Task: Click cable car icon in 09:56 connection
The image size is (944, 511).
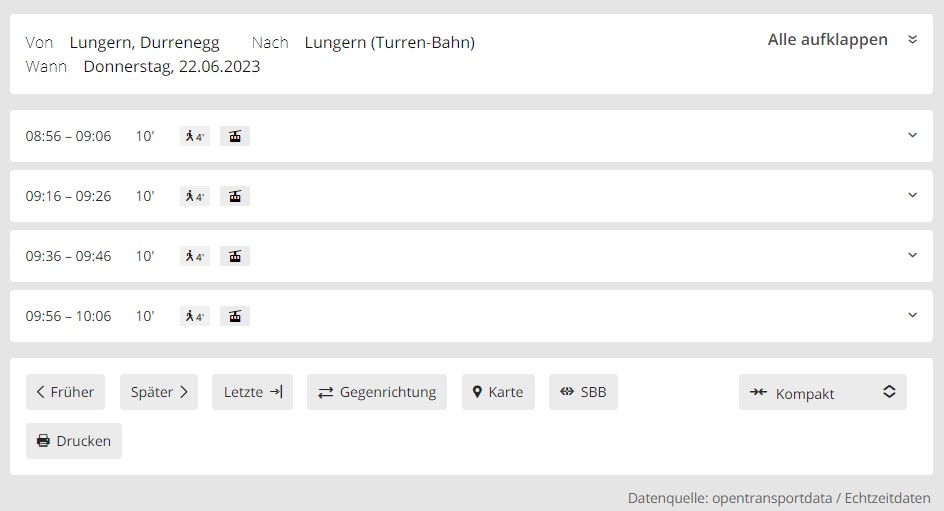Action: point(235,316)
